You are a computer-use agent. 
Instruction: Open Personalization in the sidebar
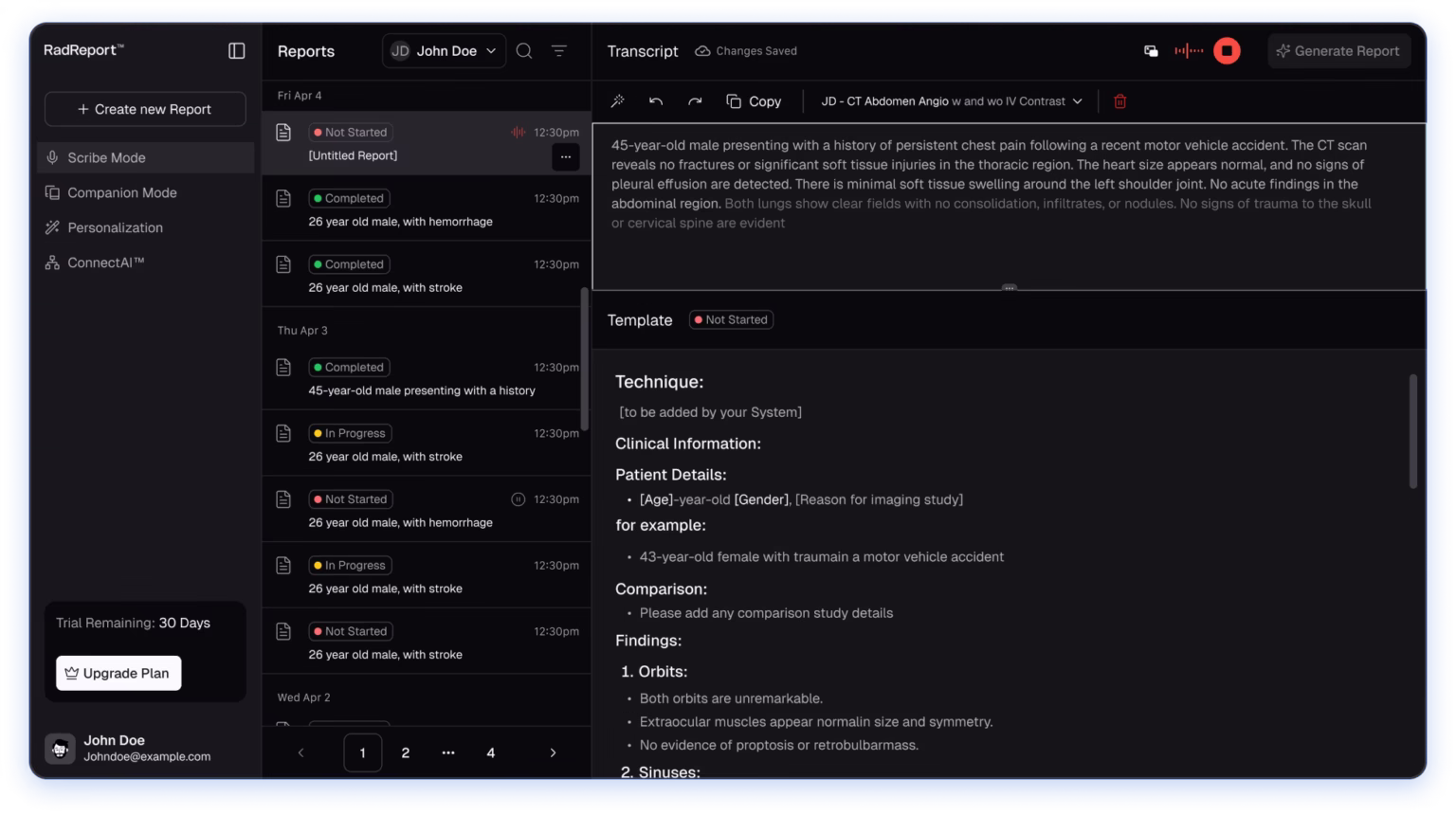click(x=115, y=227)
